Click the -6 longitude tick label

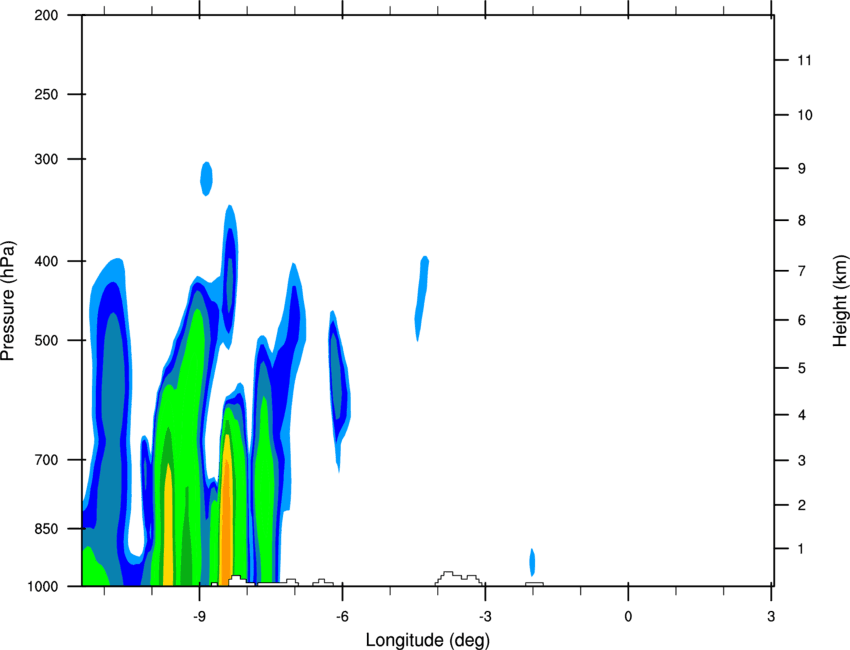342,617
